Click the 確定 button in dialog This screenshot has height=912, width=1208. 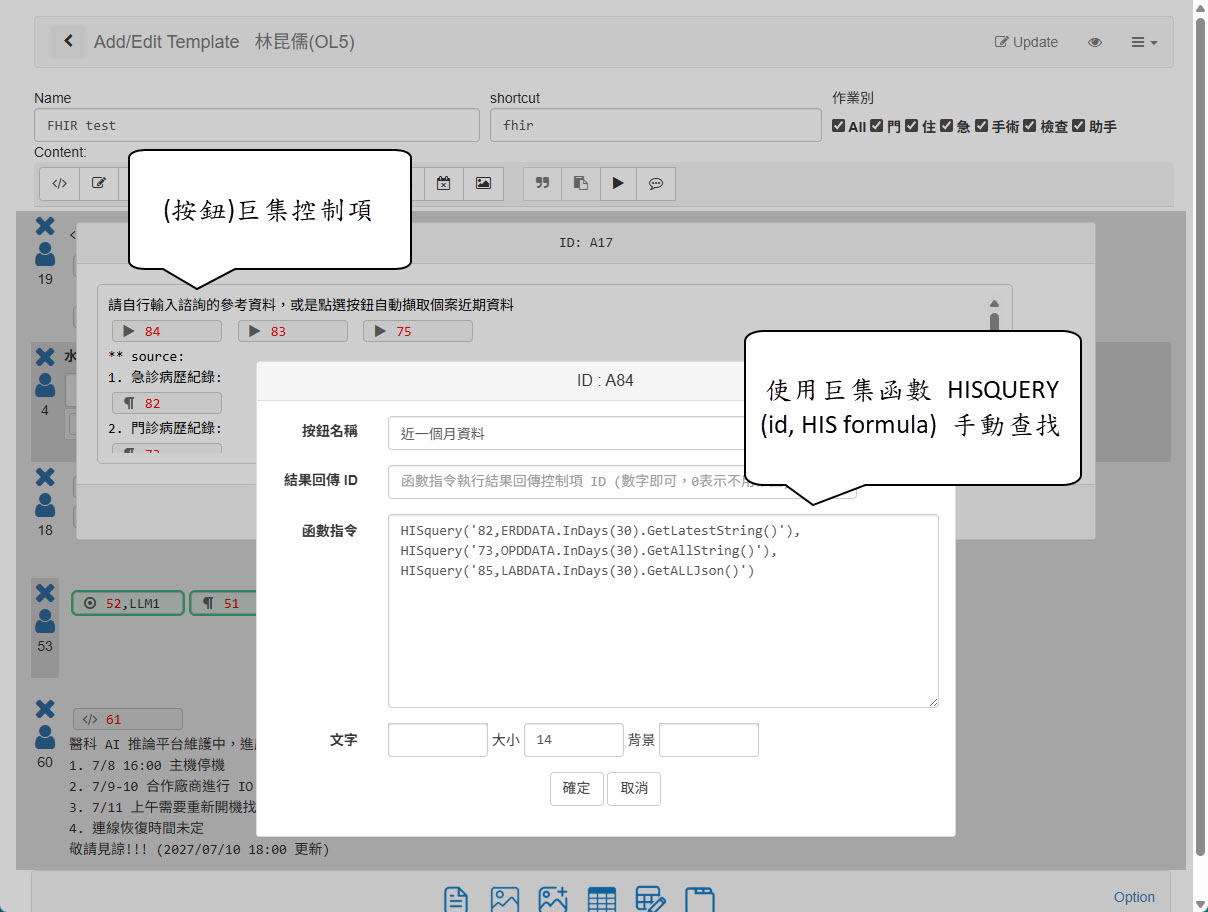pos(576,788)
